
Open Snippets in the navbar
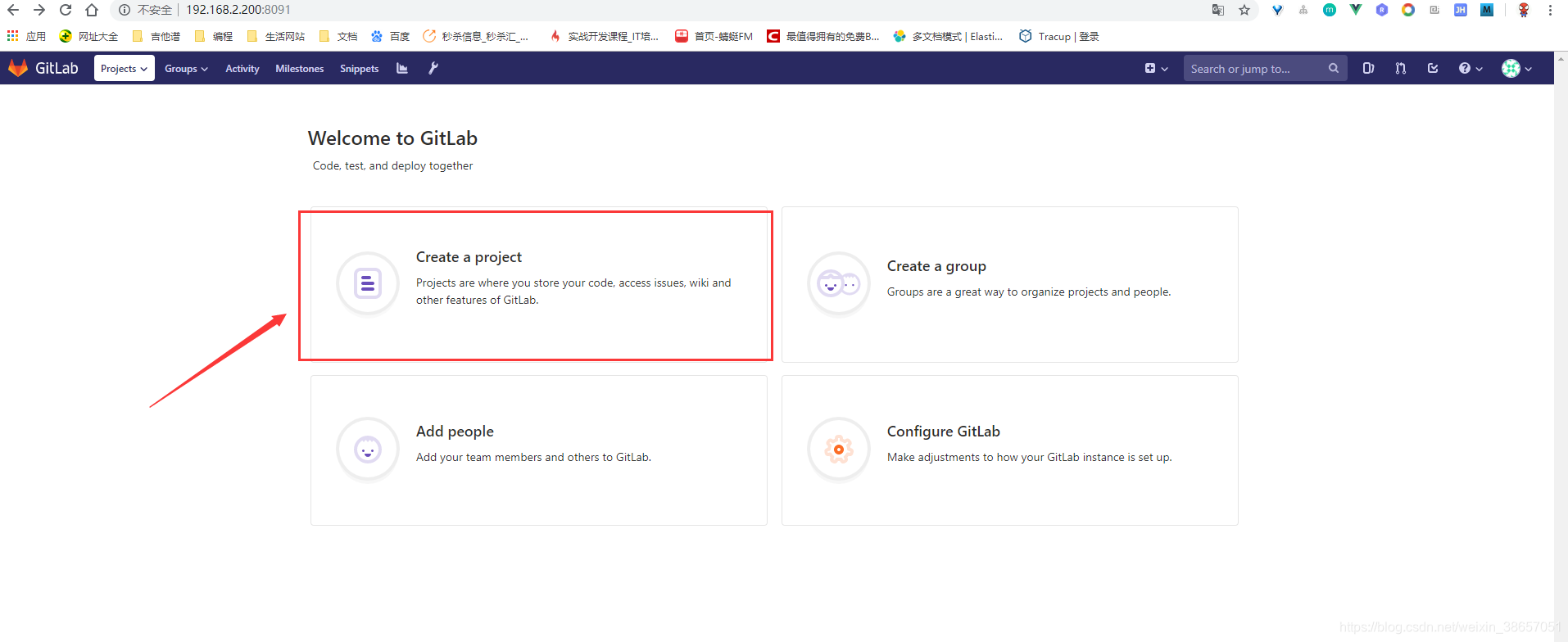pyautogui.click(x=360, y=69)
